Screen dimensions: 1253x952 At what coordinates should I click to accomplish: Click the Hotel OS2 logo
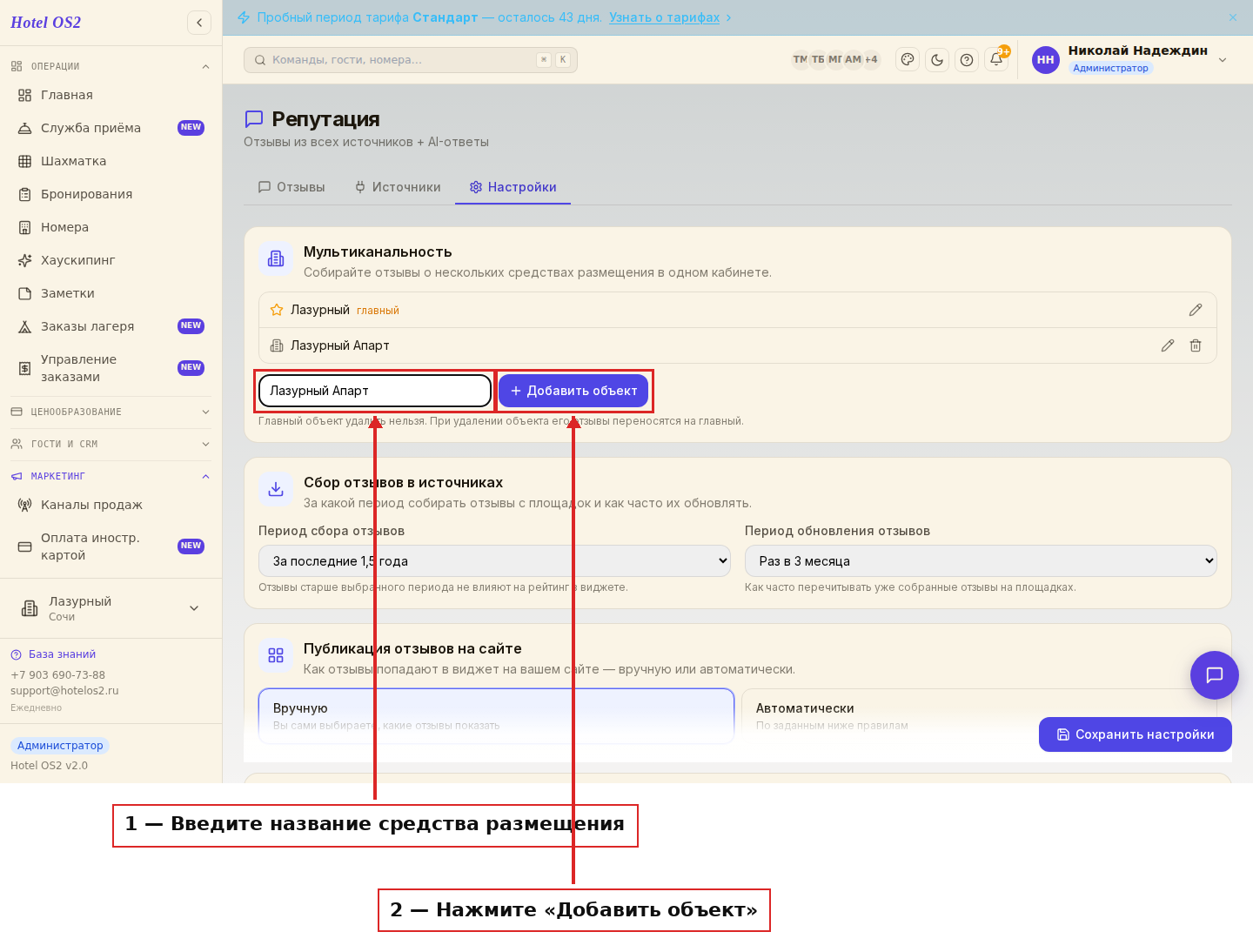pos(45,23)
